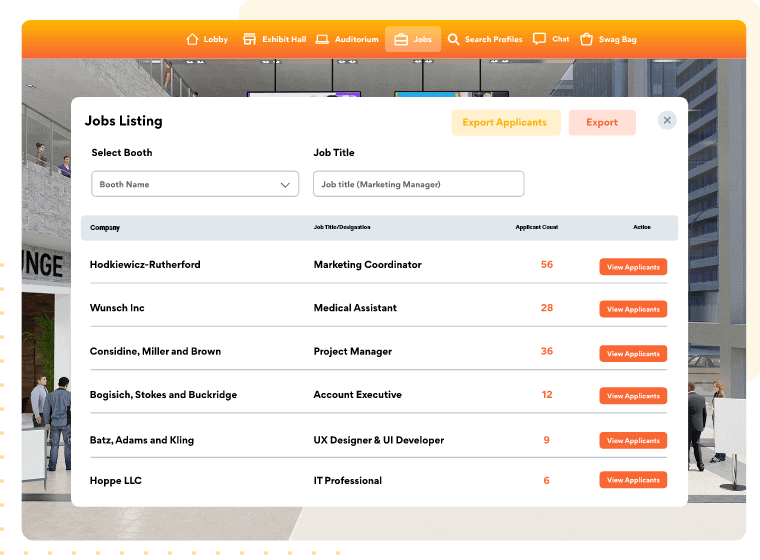
Task: Click the IT Professional job title
Action: click(x=348, y=480)
